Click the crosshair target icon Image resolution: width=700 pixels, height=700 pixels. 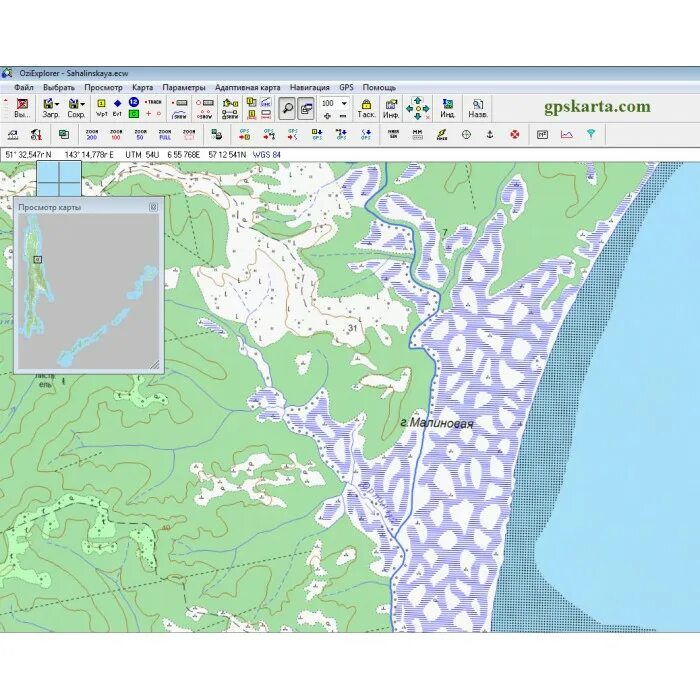[466, 134]
